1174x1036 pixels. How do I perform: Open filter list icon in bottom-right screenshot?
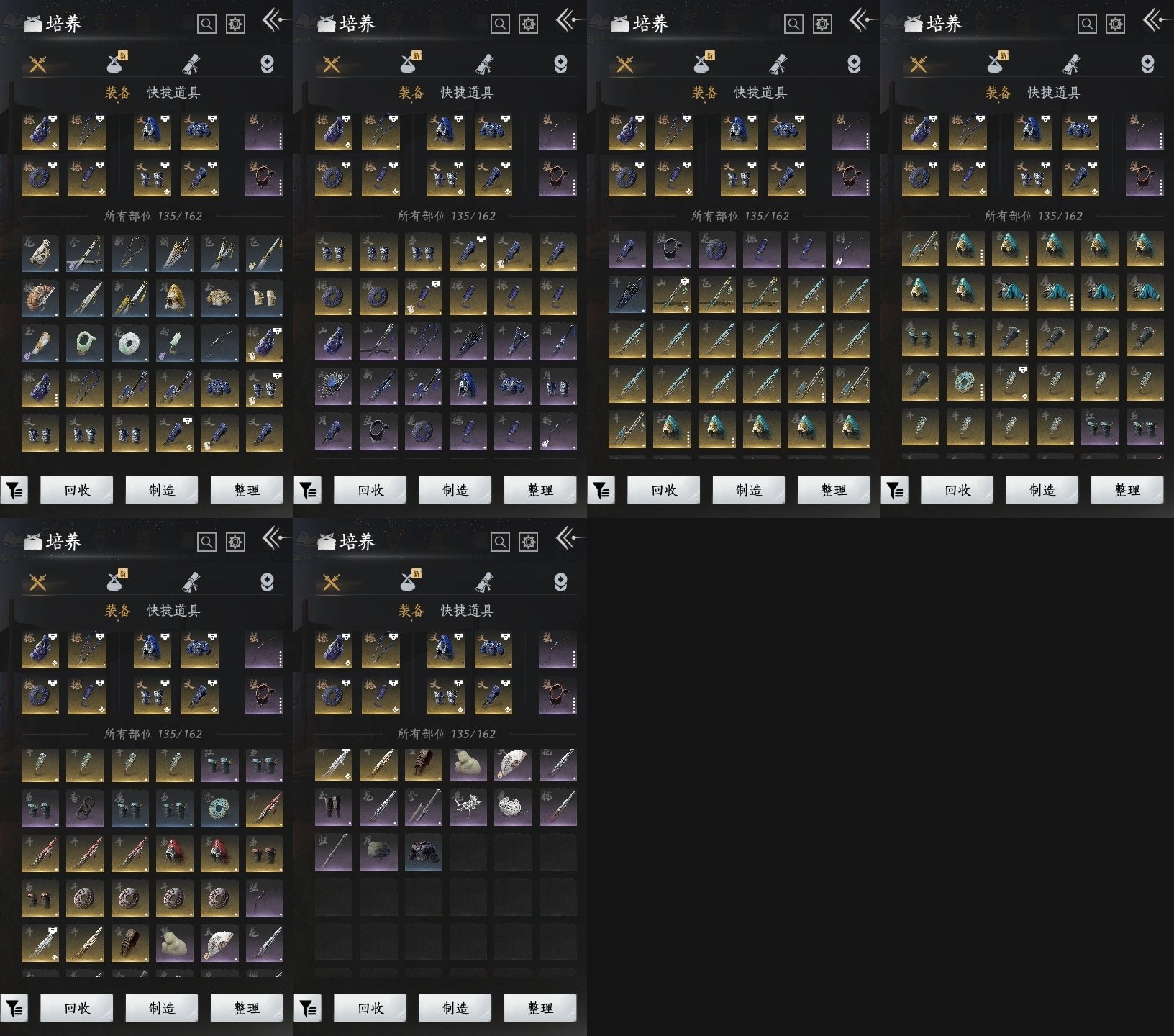tap(307, 1008)
